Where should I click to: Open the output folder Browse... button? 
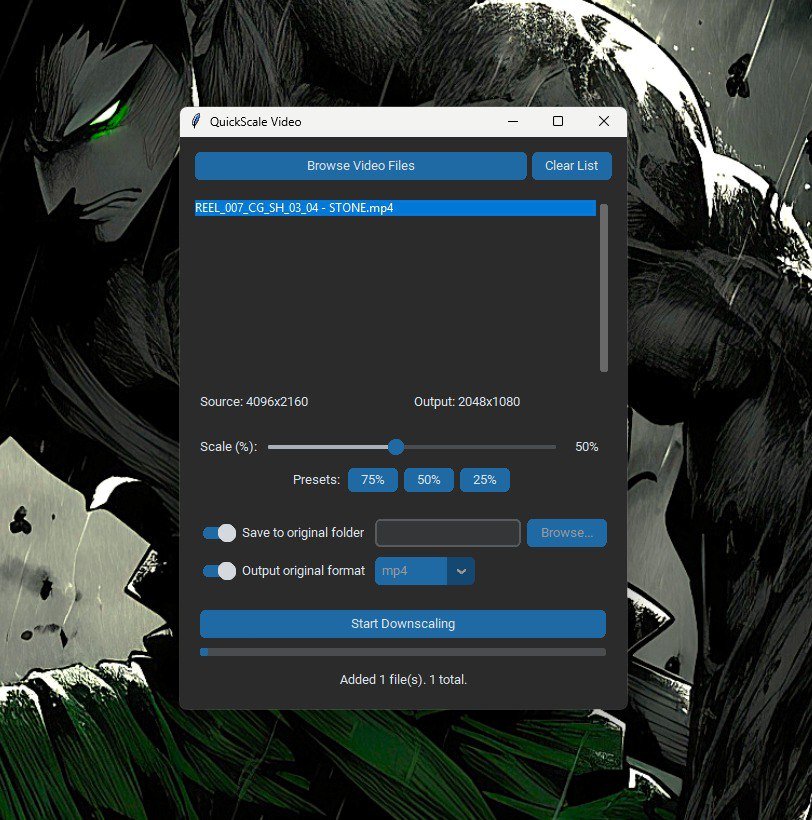pyautogui.click(x=567, y=533)
